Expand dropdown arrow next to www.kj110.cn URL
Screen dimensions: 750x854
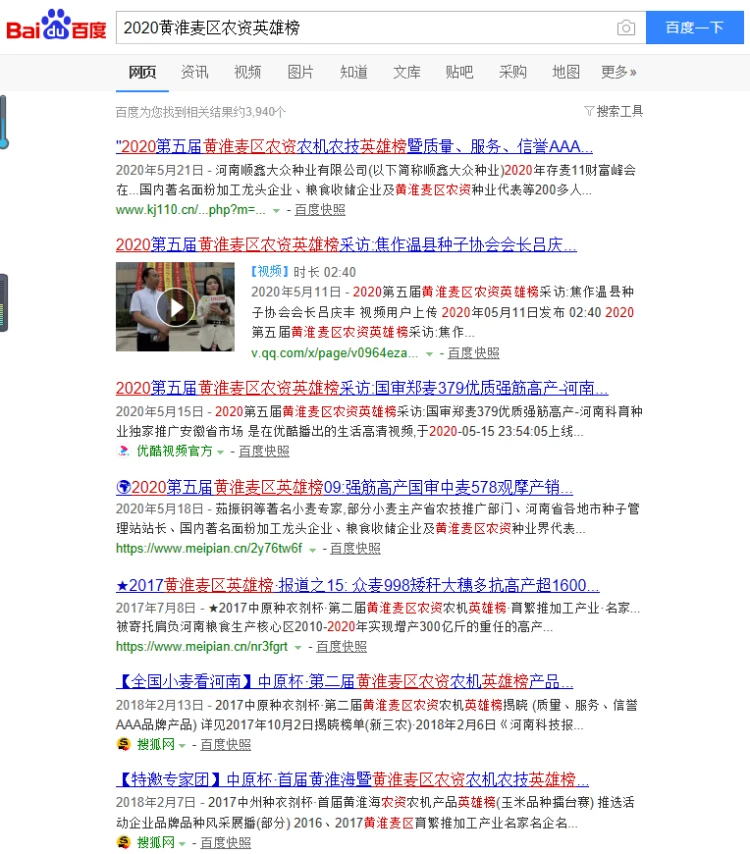(x=276, y=210)
